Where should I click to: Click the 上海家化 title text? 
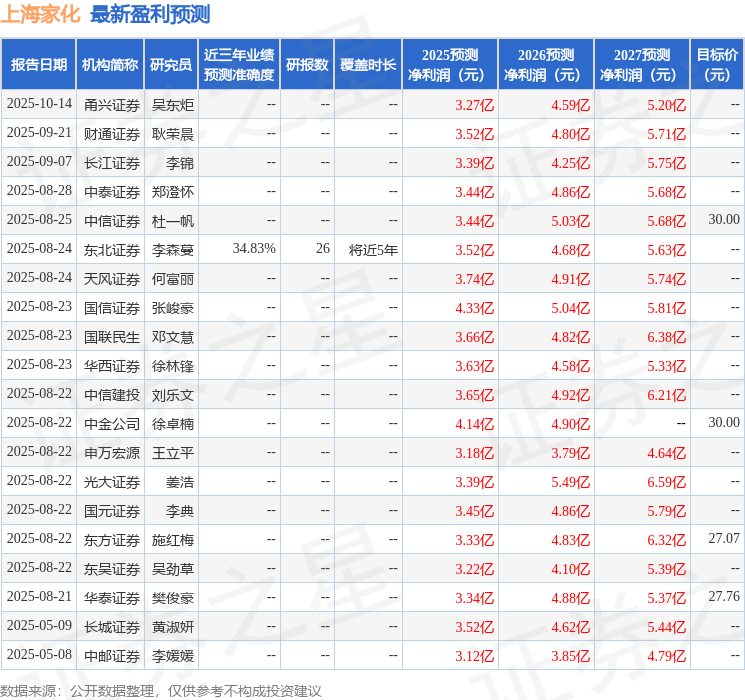tap(40, 14)
